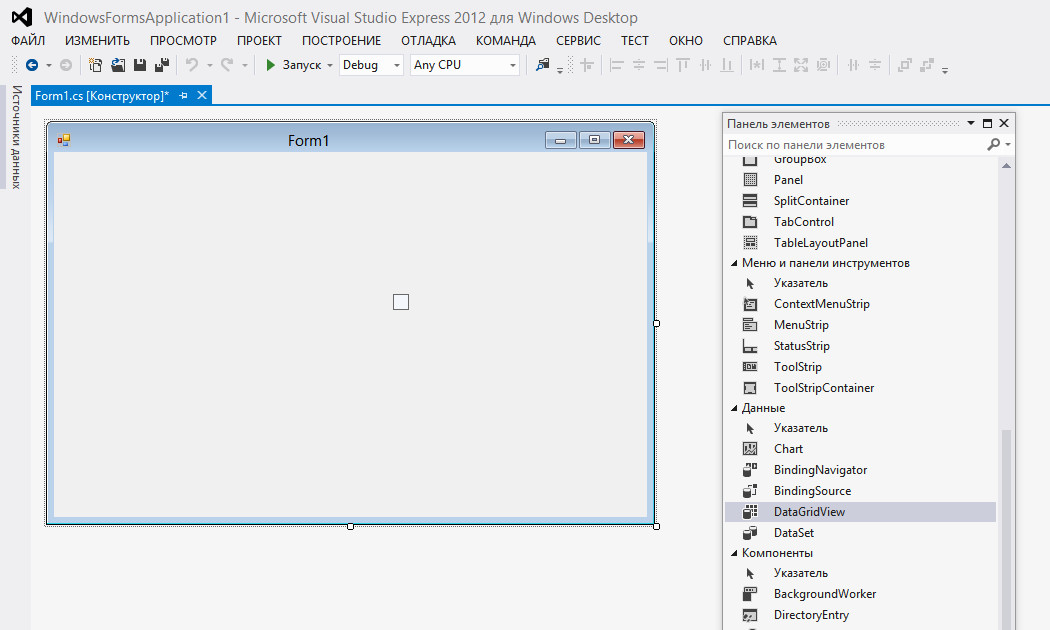Select DataGridView in the toolbox
This screenshot has width=1050, height=630.
tap(860, 511)
